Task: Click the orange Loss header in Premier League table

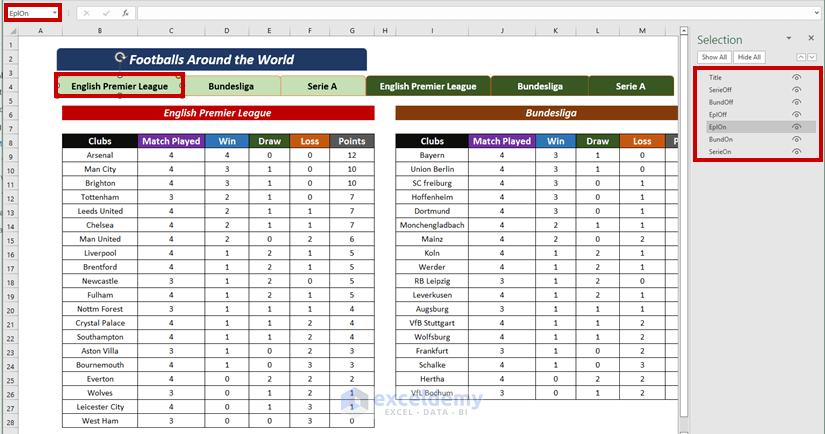Action: click(x=310, y=141)
